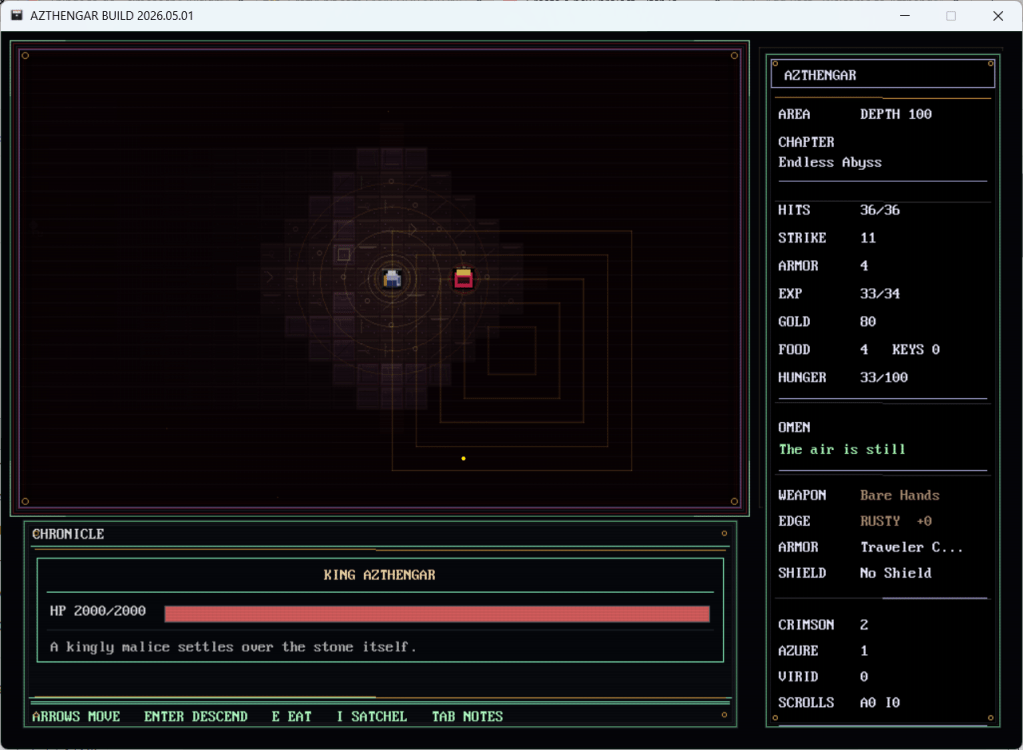
Task: Click the AZTHENGAR title box in the sidebar
Action: 881,75
